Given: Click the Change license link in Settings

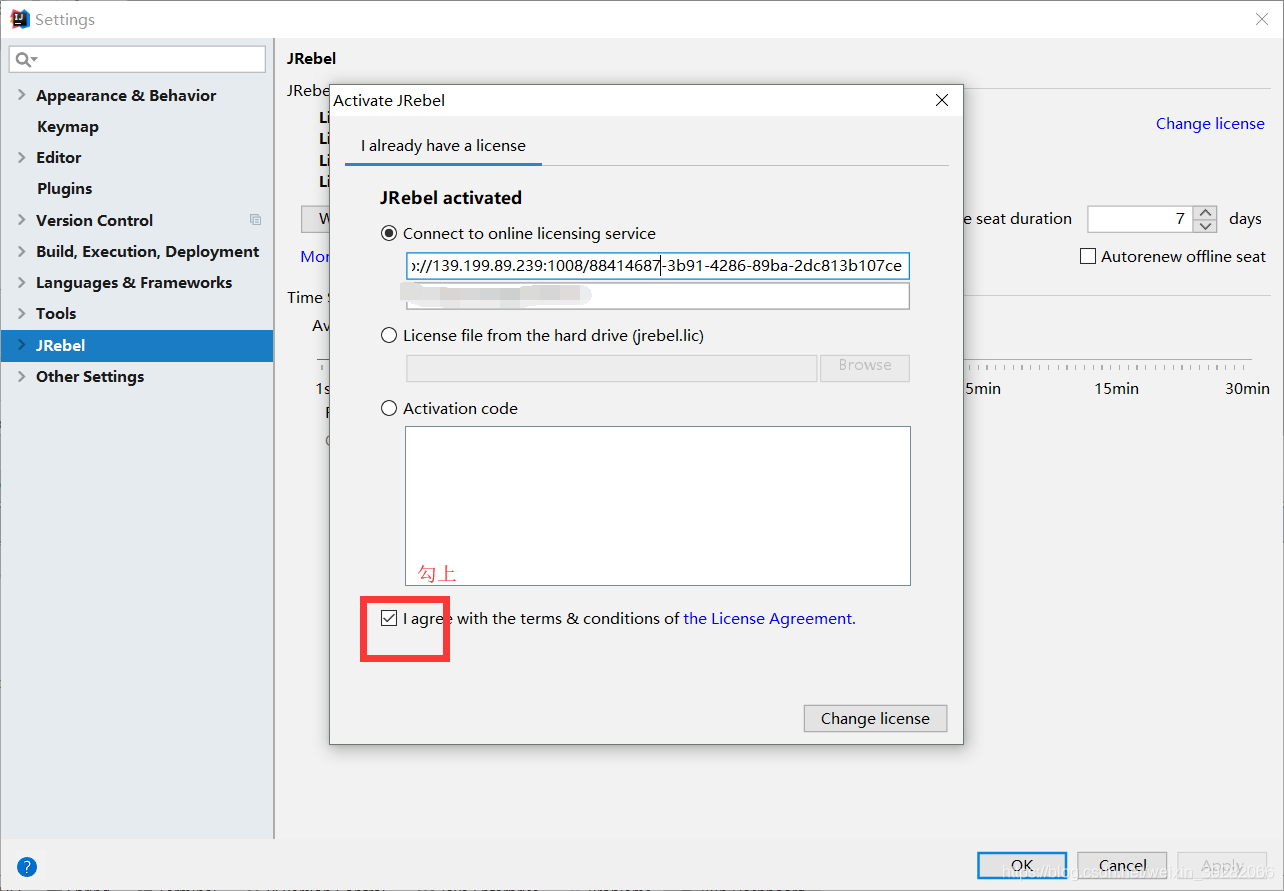Looking at the screenshot, I should pyautogui.click(x=1210, y=123).
